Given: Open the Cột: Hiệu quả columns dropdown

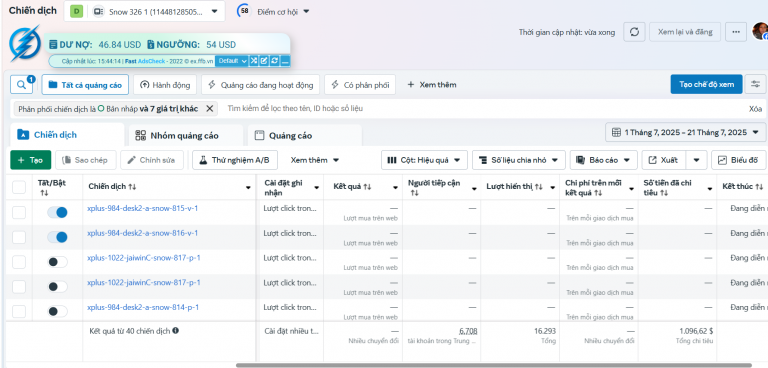Looking at the screenshot, I should tap(424, 160).
